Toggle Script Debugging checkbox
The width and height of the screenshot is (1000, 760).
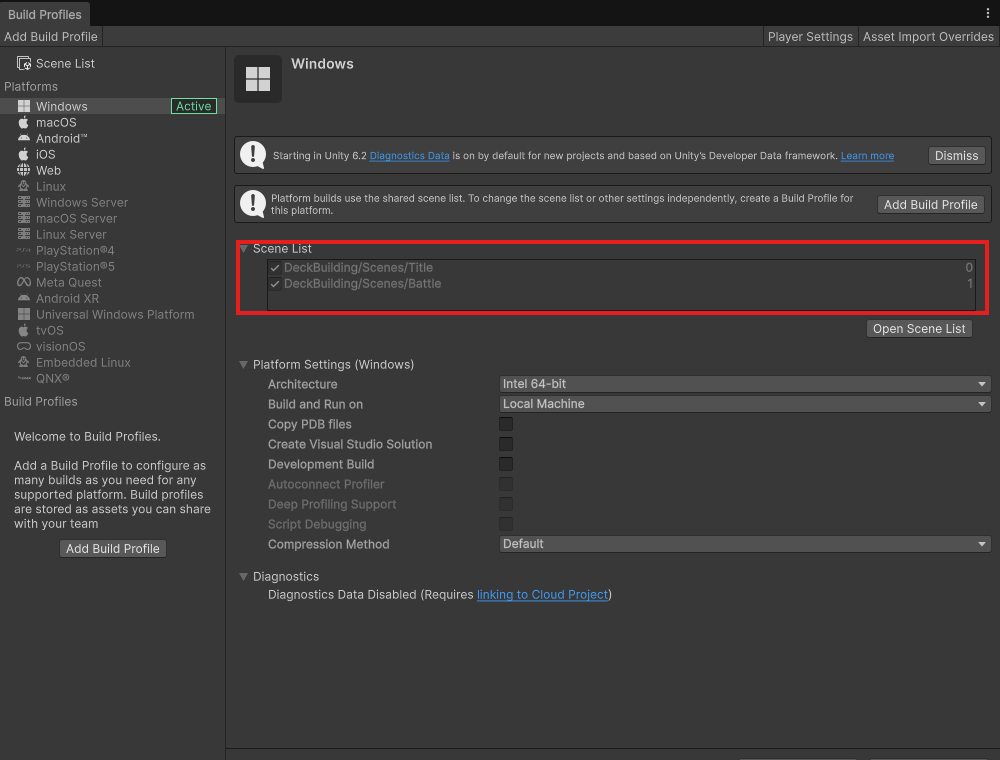tap(506, 524)
